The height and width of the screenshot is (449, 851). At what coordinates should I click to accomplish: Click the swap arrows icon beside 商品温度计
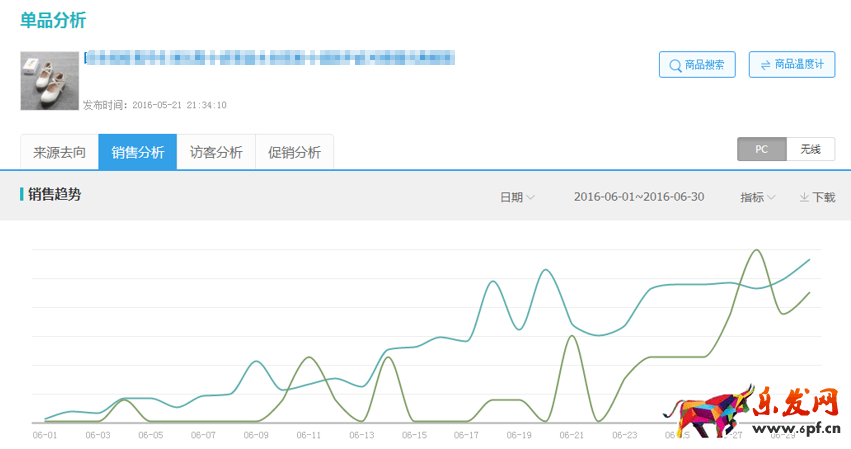[x=765, y=65]
